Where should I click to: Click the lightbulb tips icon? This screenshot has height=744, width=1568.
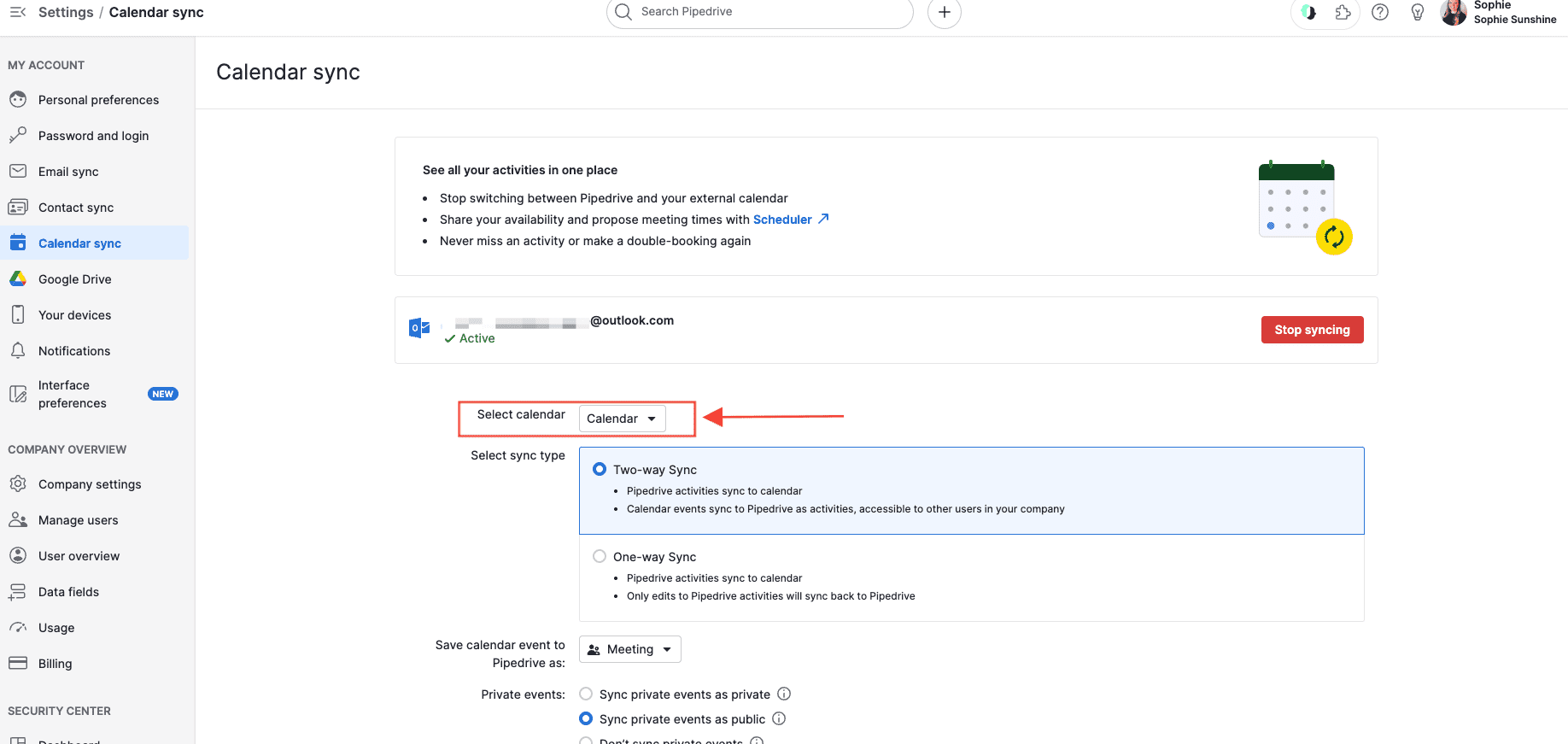click(1418, 12)
